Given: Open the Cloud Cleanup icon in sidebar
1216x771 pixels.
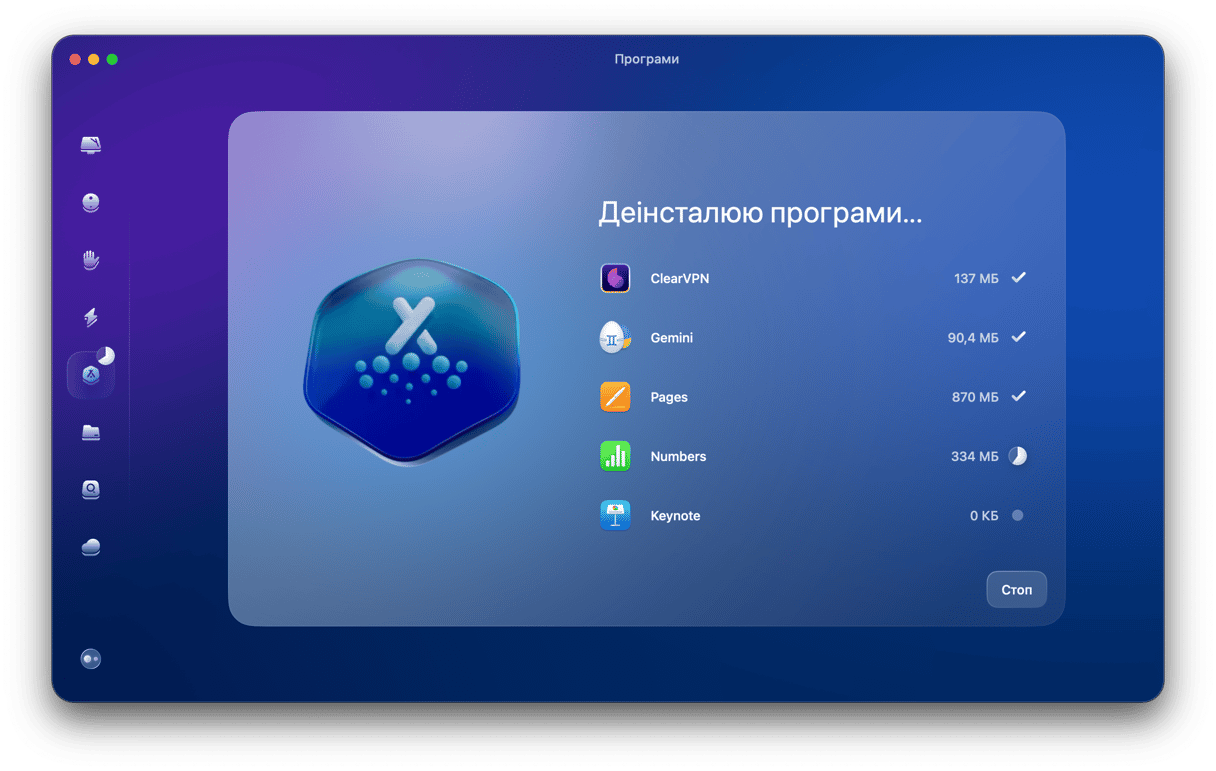Looking at the screenshot, I should point(91,547).
